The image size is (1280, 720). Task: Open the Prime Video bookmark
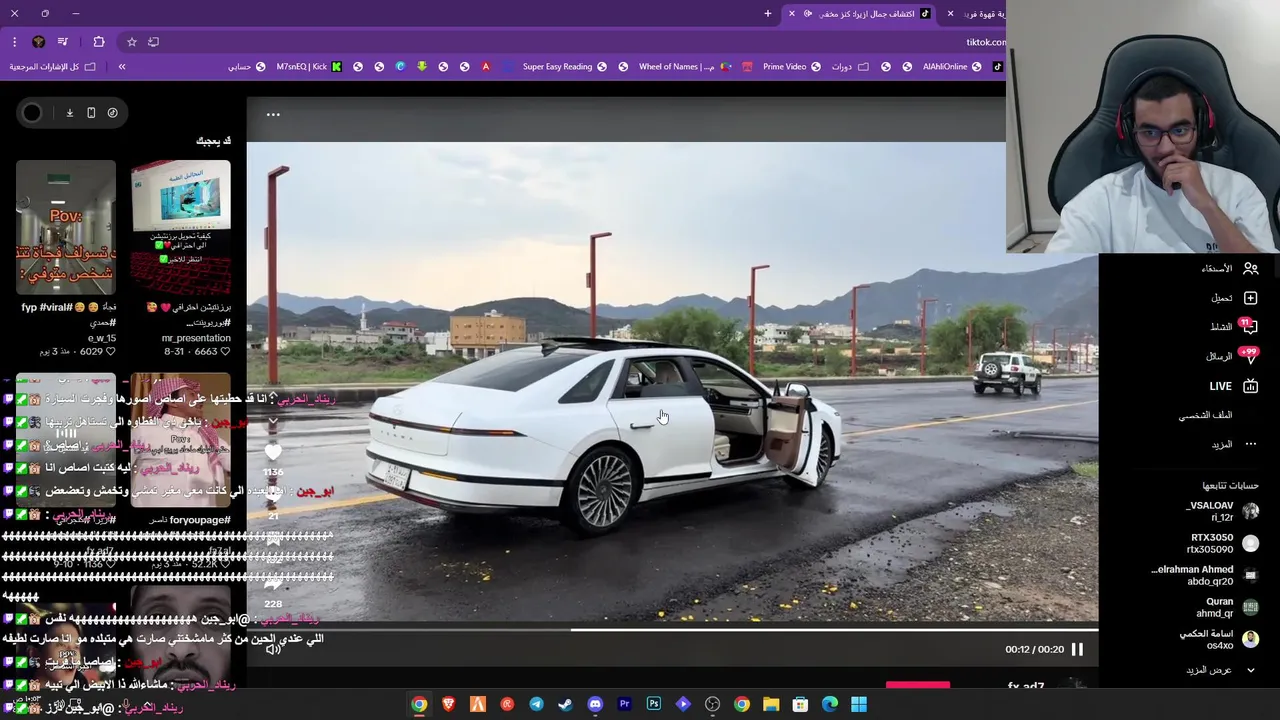pos(792,67)
